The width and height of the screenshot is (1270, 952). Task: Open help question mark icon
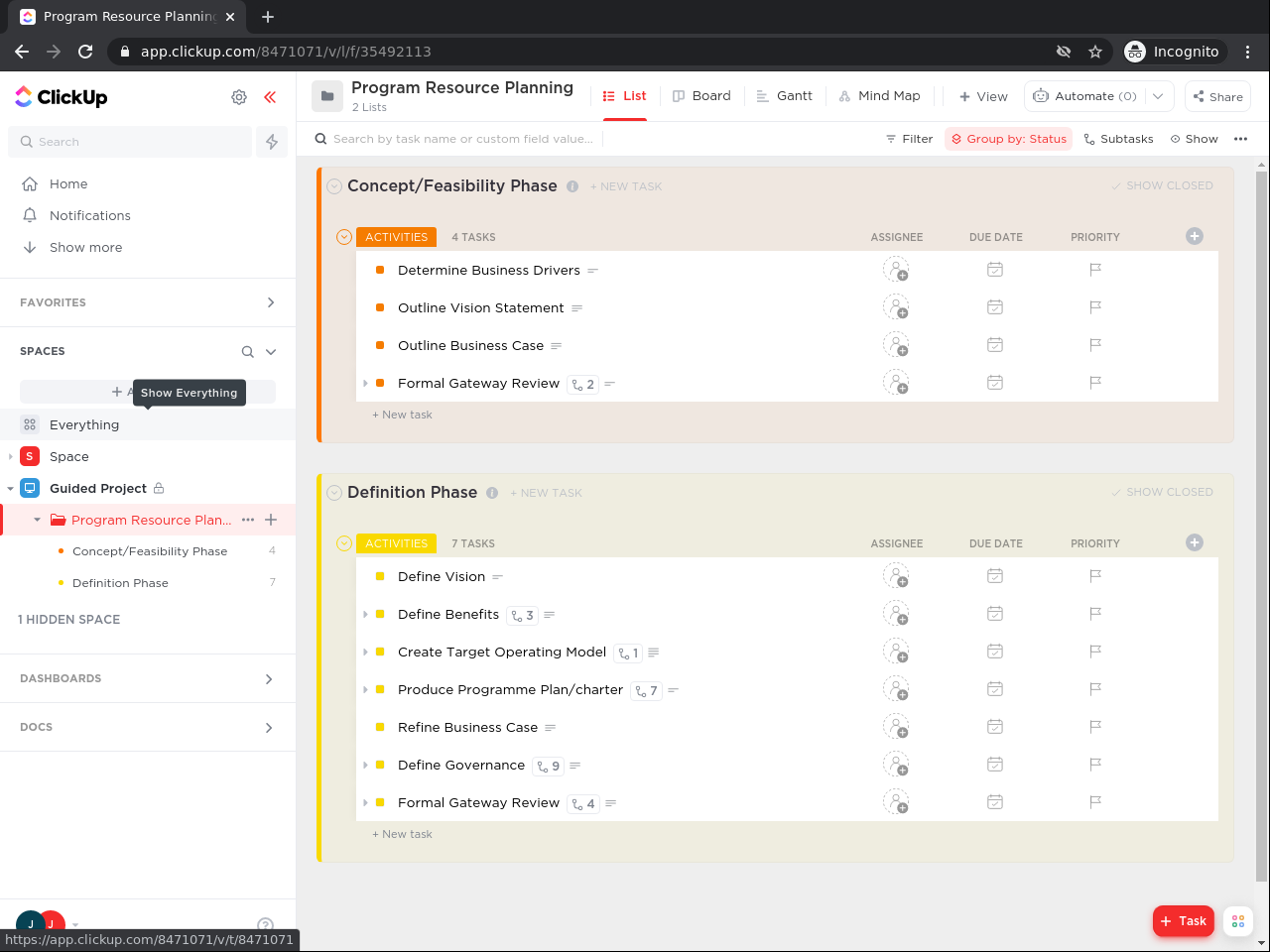[x=265, y=925]
